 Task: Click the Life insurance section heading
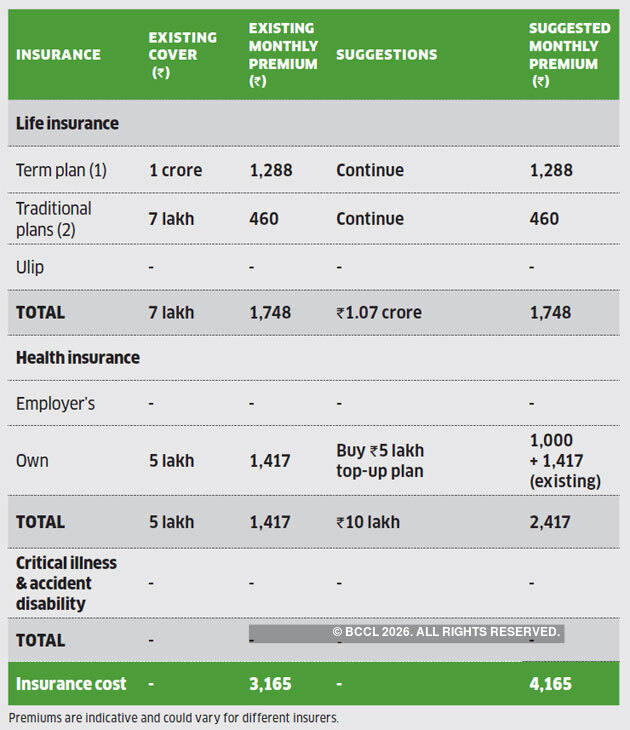coord(67,123)
